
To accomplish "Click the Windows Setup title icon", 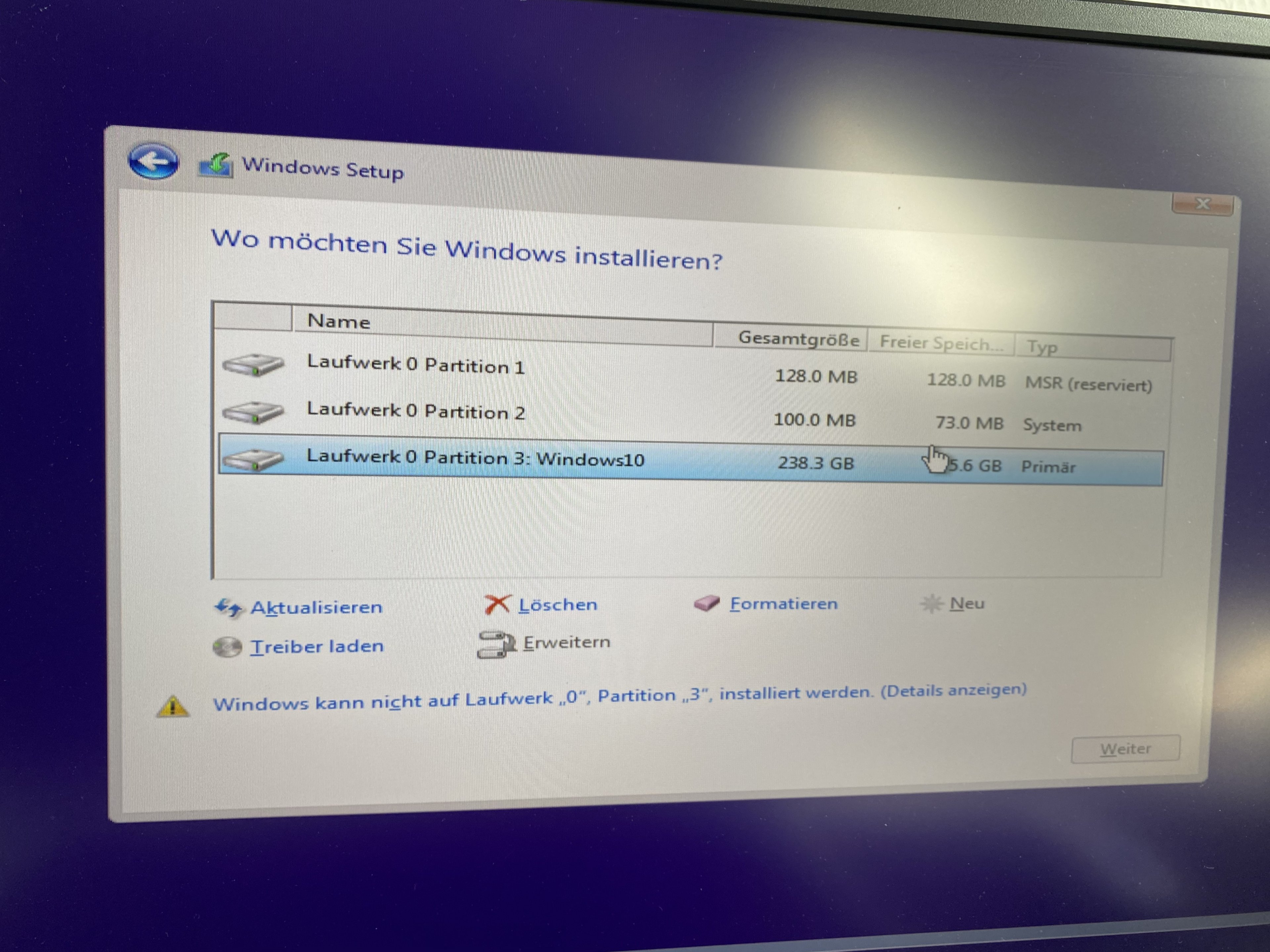I will pyautogui.click(x=216, y=166).
